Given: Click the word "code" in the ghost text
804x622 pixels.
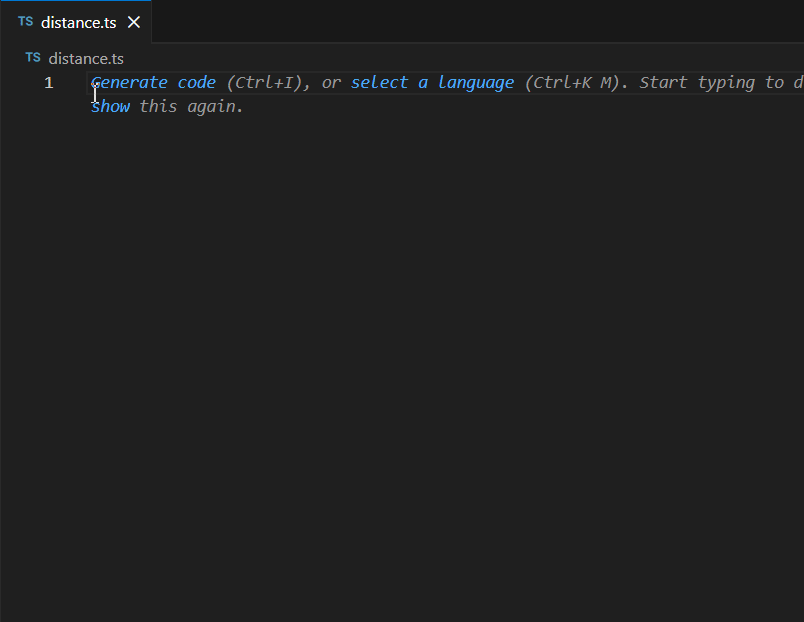Looking at the screenshot, I should point(196,82).
